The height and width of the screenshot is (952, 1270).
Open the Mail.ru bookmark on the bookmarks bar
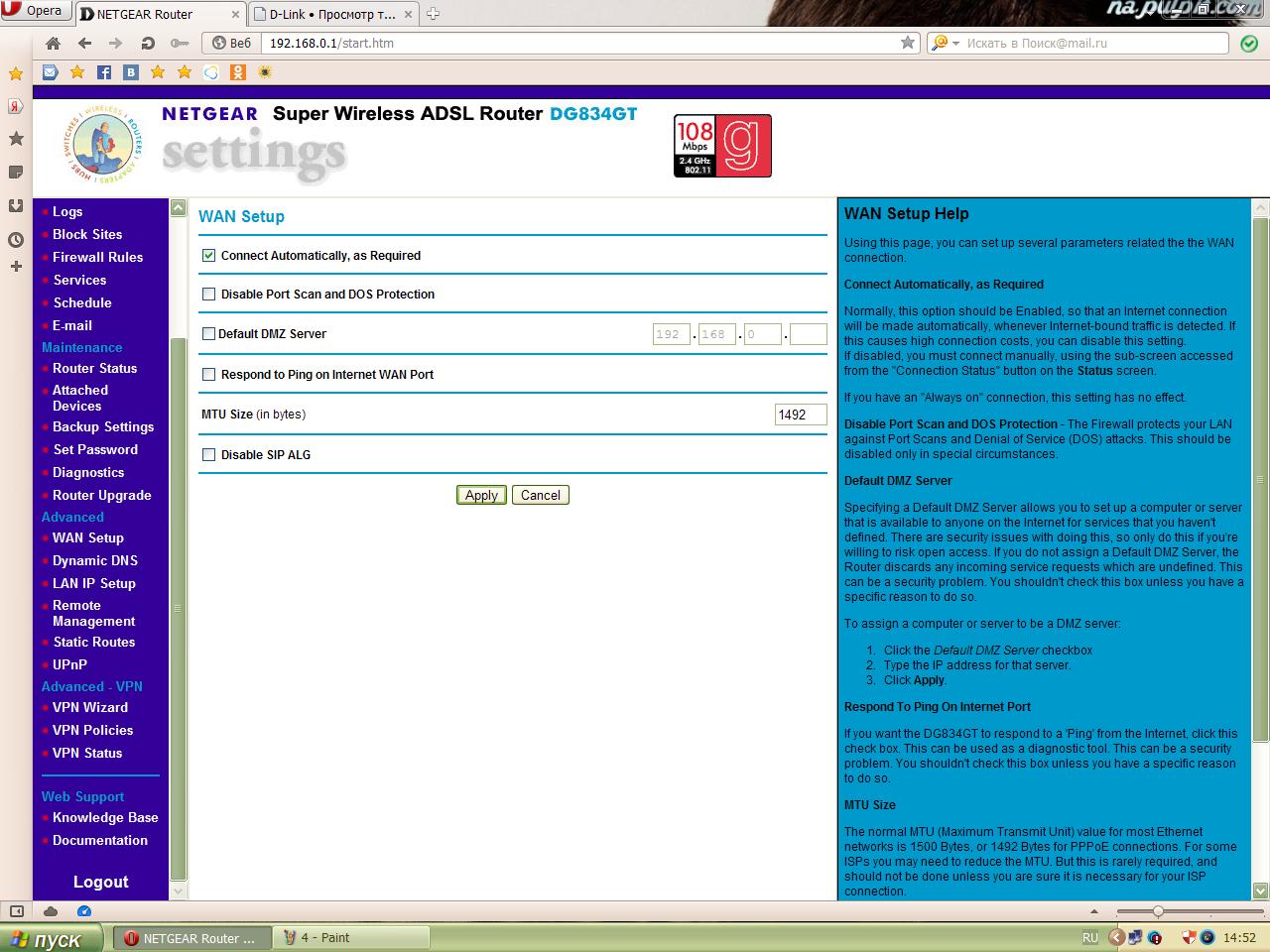(x=51, y=72)
